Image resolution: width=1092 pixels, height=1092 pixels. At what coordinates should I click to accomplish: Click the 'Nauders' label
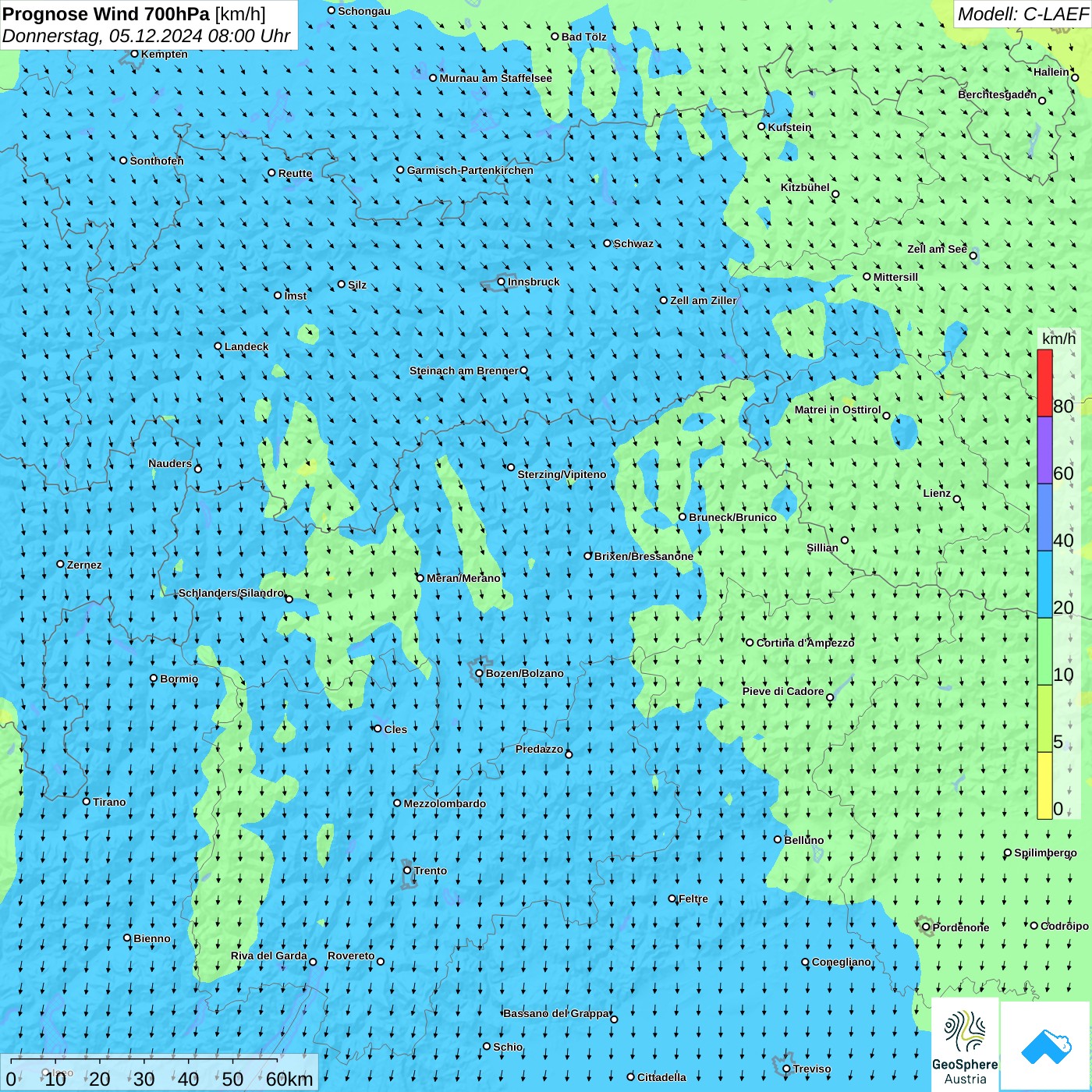click(x=170, y=463)
